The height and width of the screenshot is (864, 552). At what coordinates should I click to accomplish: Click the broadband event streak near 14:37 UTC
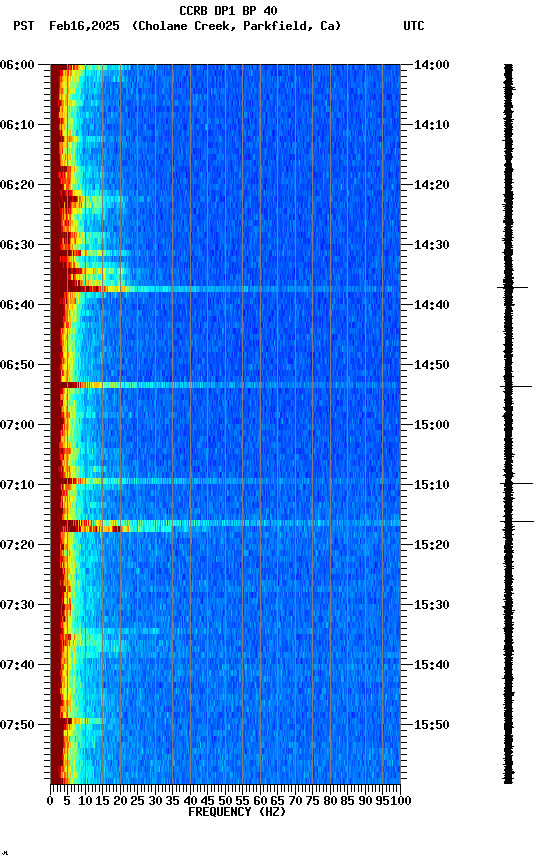click(225, 289)
